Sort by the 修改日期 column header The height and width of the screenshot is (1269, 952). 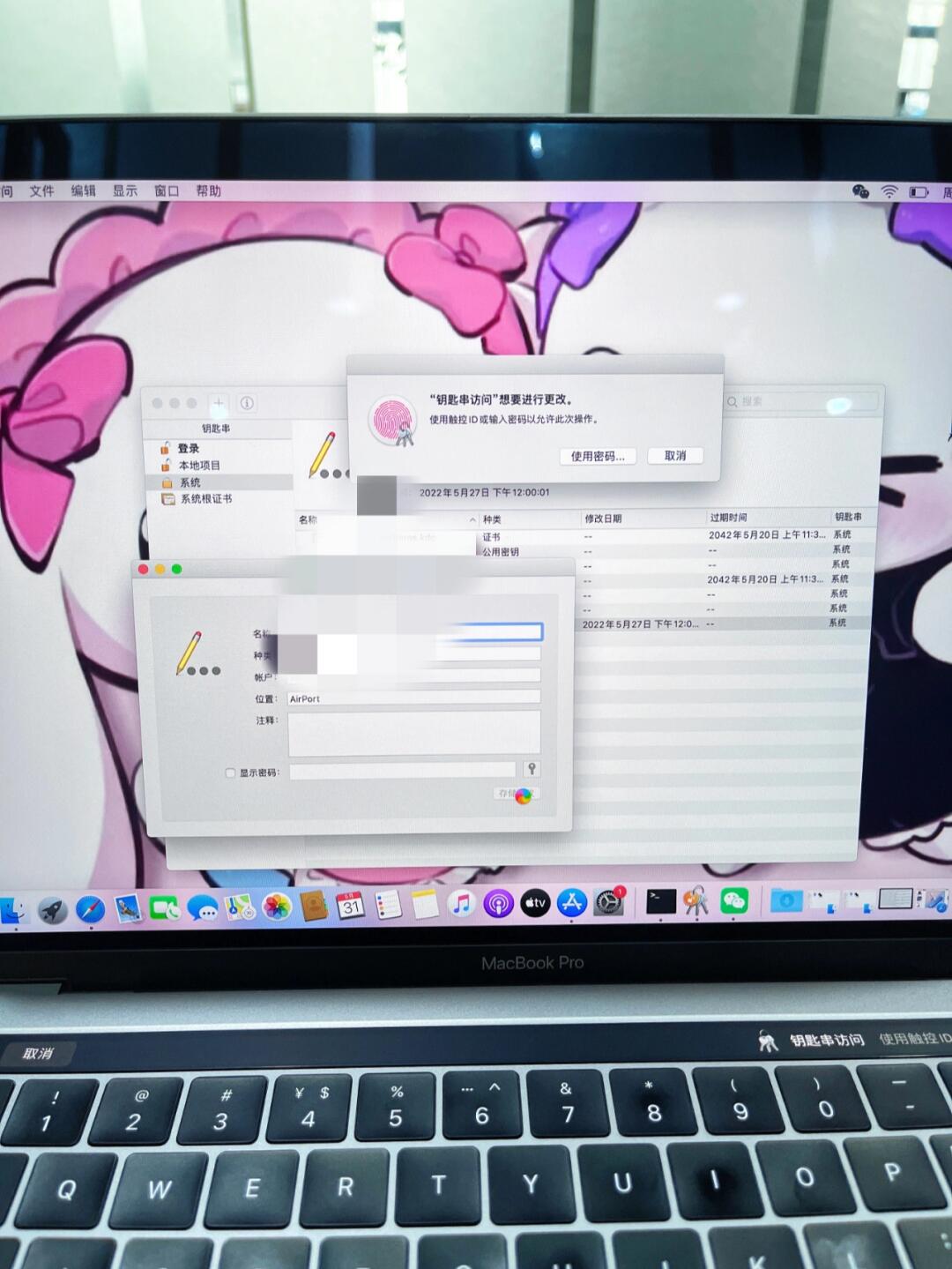coord(603,519)
